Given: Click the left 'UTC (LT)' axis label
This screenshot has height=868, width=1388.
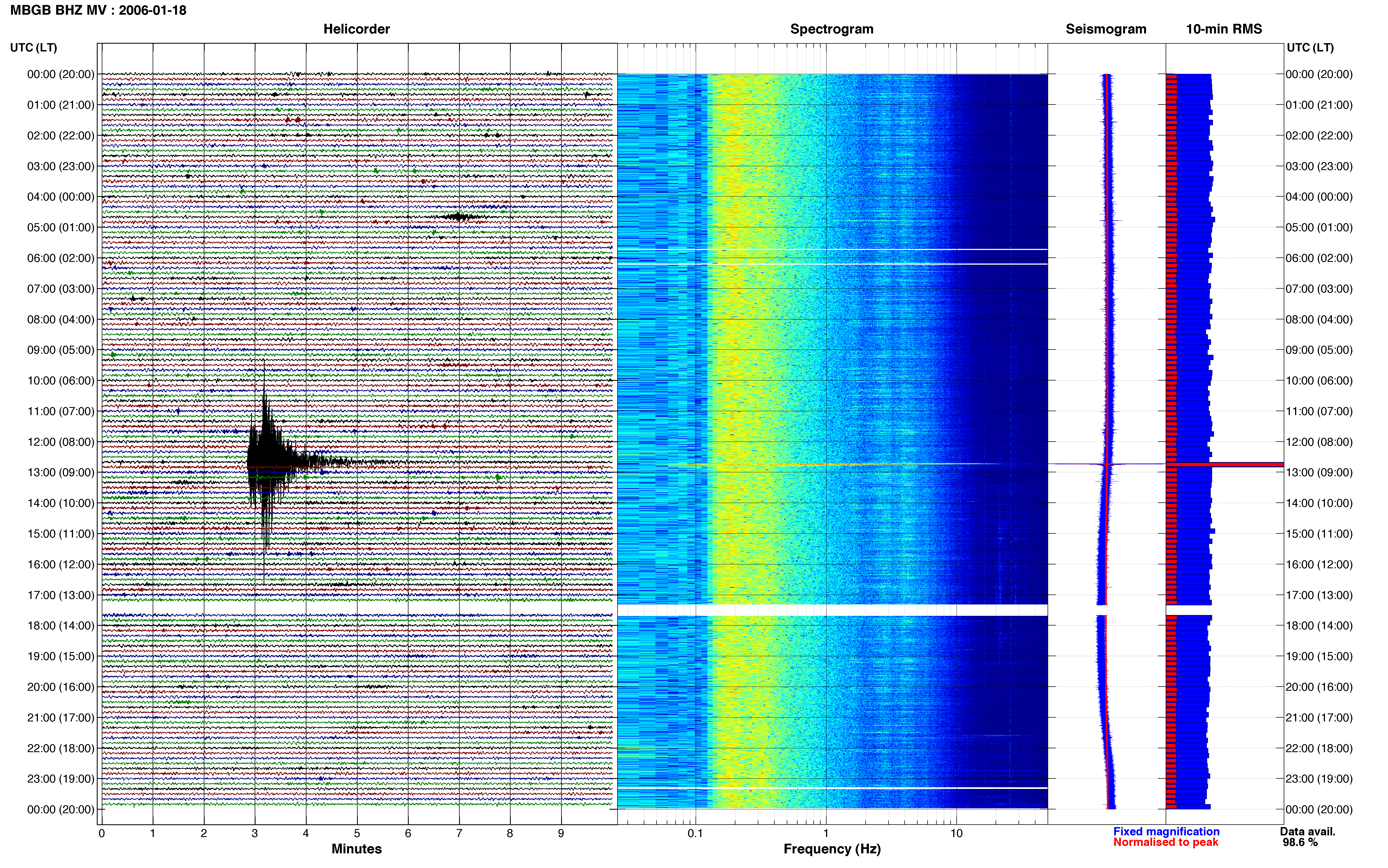Looking at the screenshot, I should pos(33,48).
